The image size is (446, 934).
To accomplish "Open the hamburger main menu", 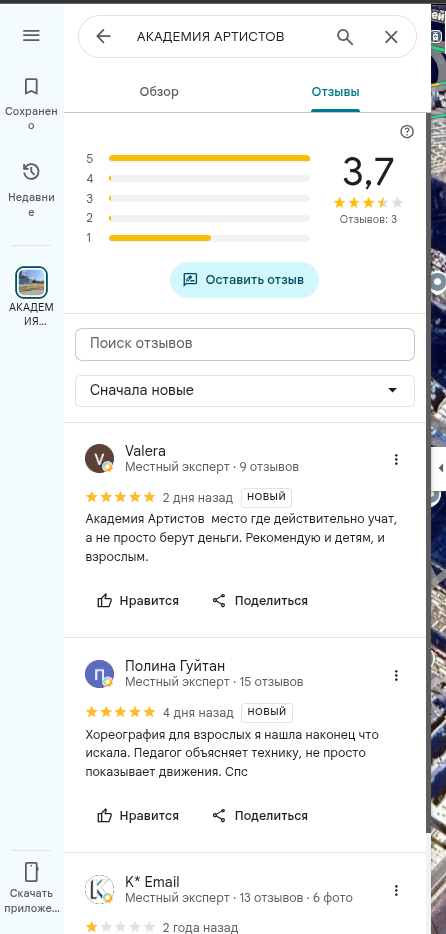I will pos(31,36).
